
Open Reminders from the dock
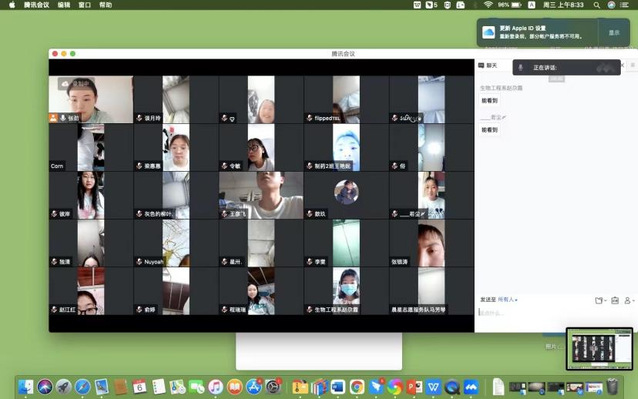(159, 387)
